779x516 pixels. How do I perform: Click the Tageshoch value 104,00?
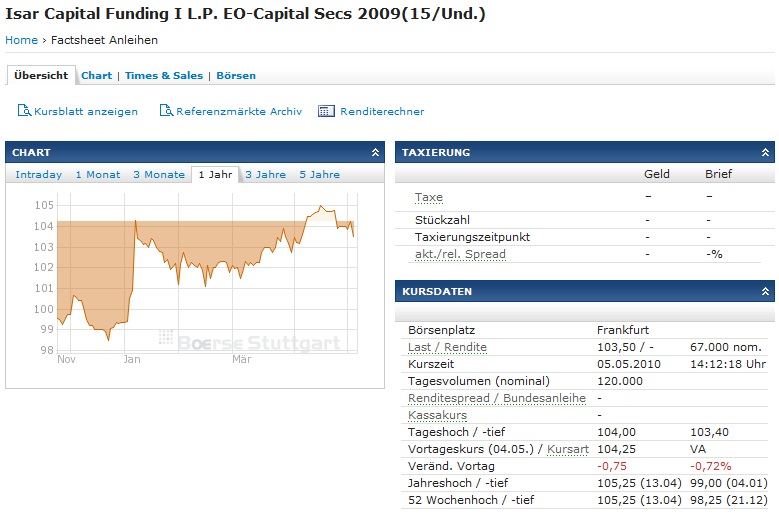tap(616, 432)
